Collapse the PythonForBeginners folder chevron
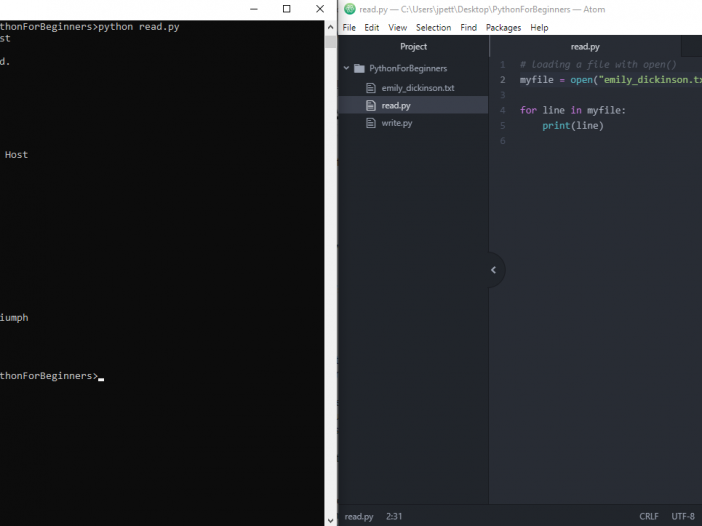 click(x=346, y=68)
